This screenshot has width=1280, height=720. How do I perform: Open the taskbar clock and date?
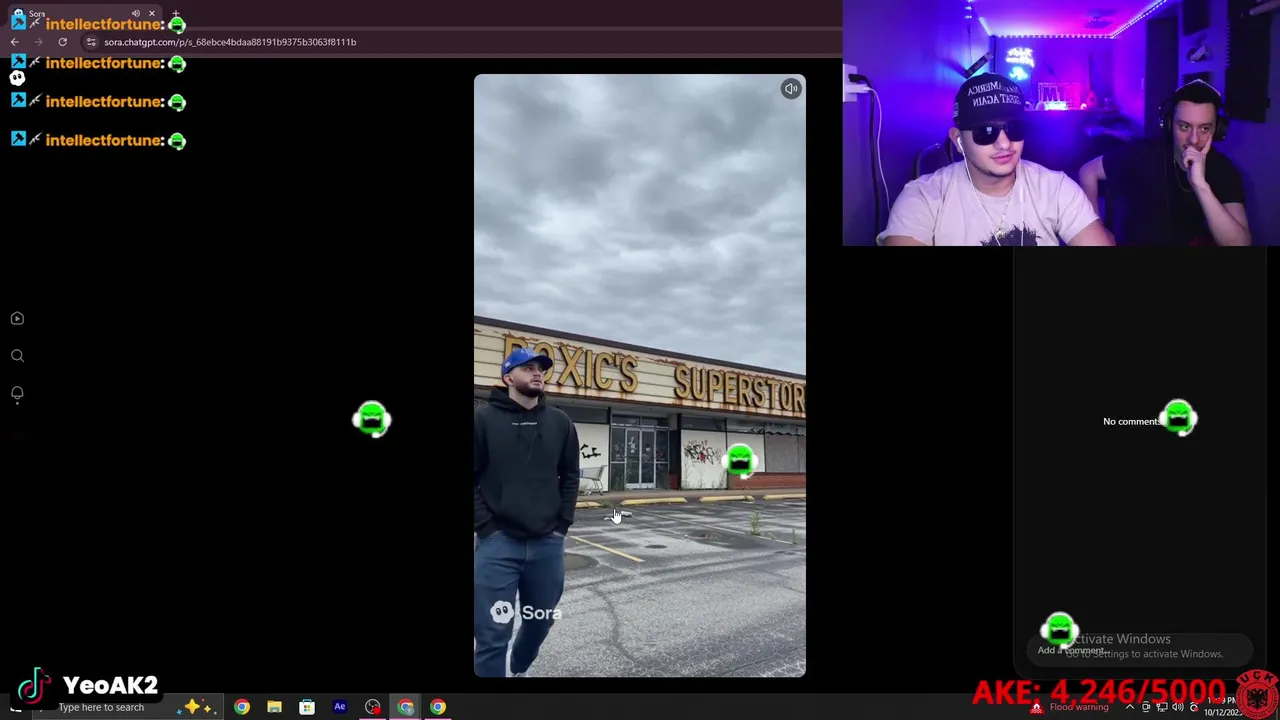coord(1222,707)
